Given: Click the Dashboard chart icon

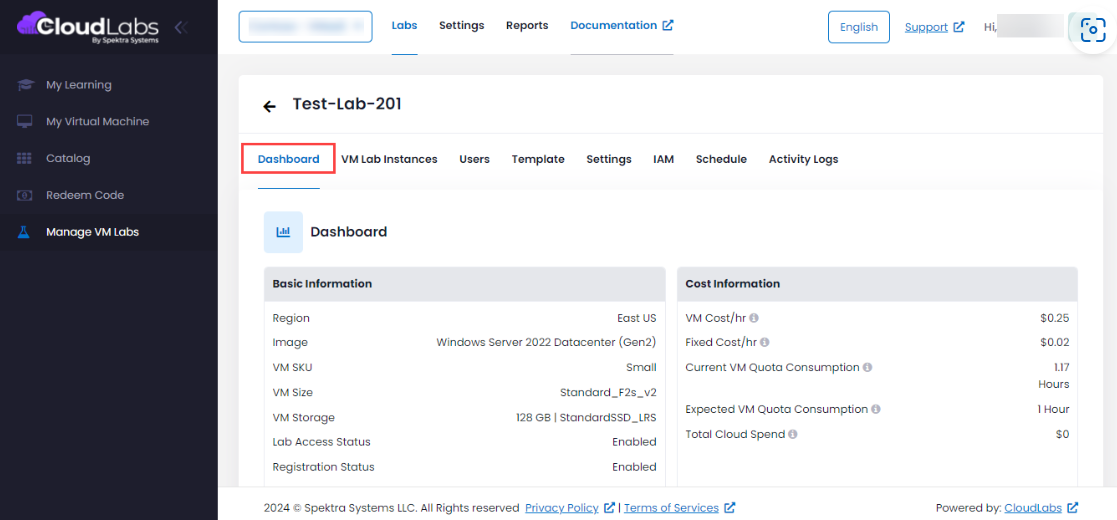Looking at the screenshot, I should click(284, 232).
